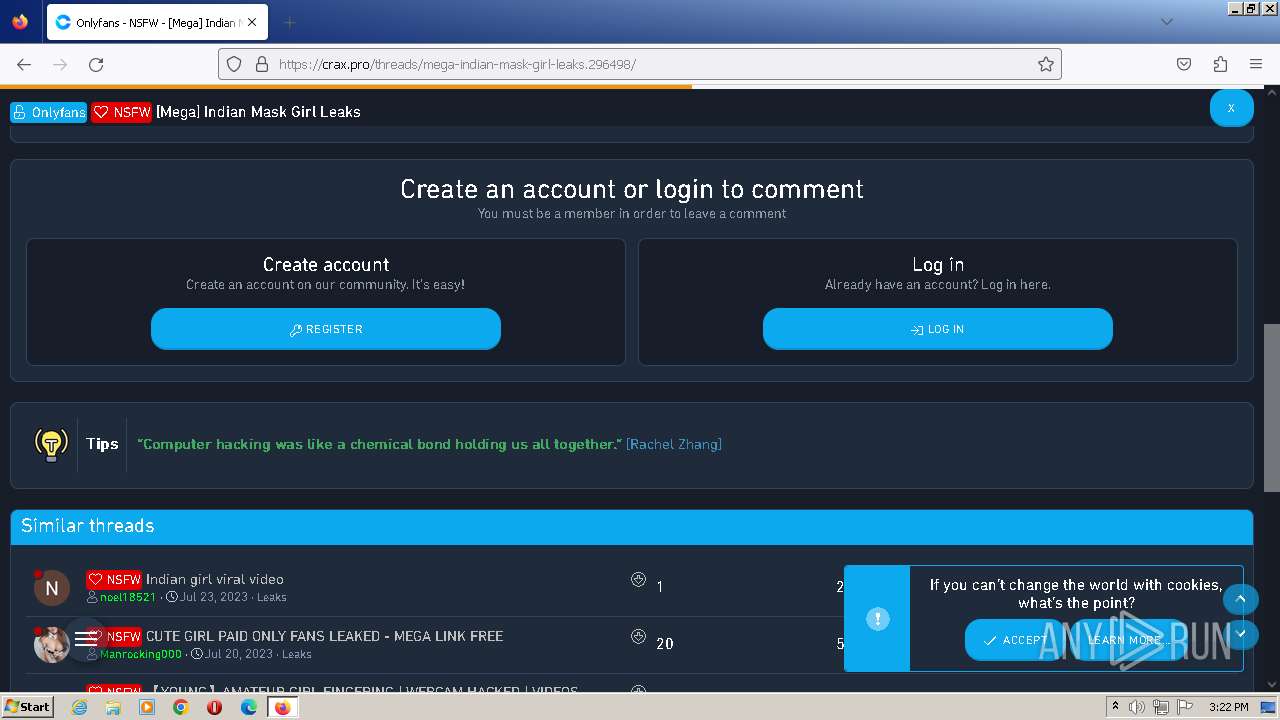Click the replies icon beside count 20
Image resolution: width=1280 pixels, height=720 pixels.
click(638, 636)
